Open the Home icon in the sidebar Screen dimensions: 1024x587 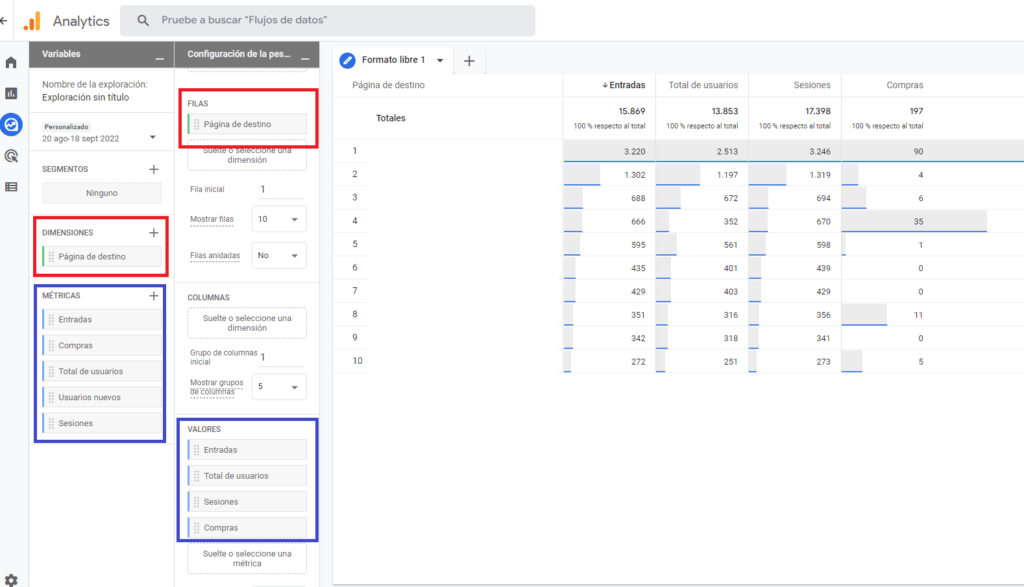(x=11, y=63)
